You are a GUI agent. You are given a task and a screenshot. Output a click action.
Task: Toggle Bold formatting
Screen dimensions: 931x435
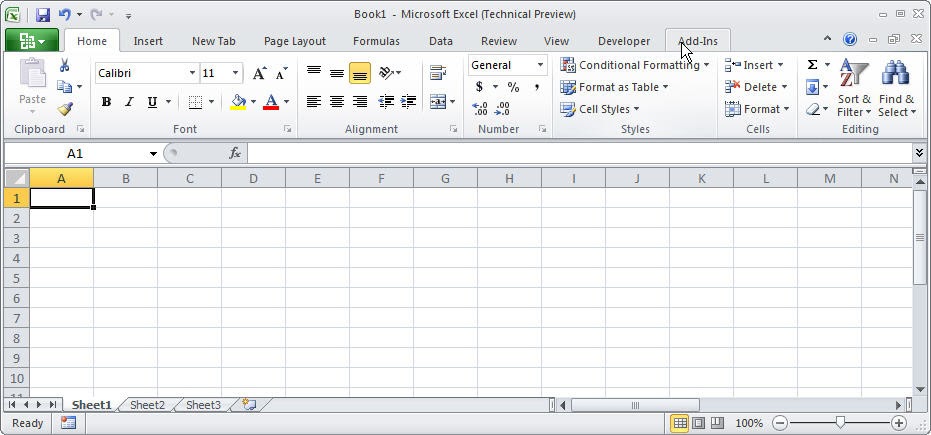click(x=106, y=102)
